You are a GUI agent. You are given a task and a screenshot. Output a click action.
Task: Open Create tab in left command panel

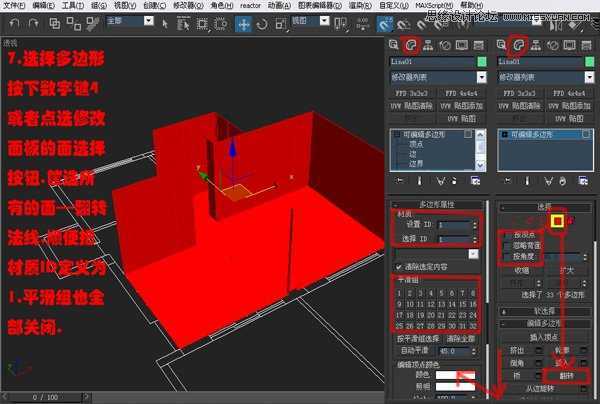pyautogui.click(x=393, y=45)
